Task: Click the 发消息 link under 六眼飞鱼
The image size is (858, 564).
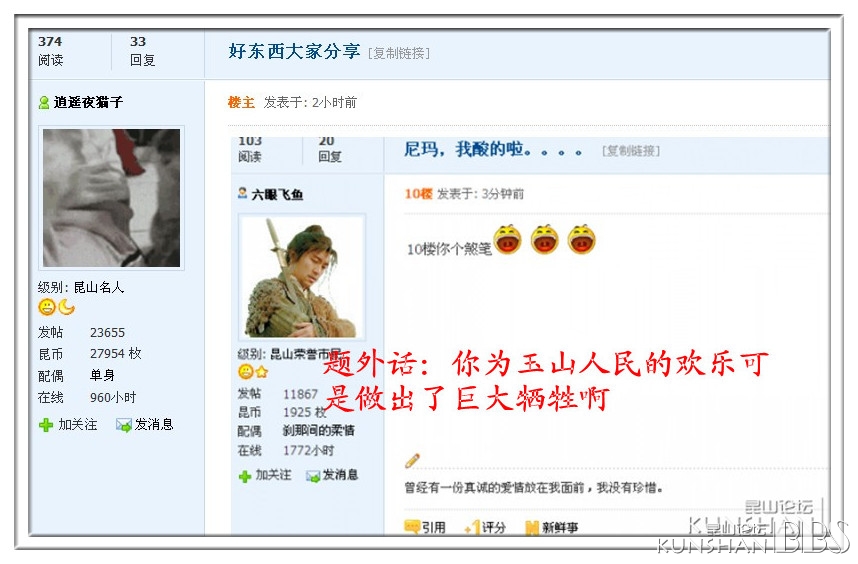Action: point(340,475)
